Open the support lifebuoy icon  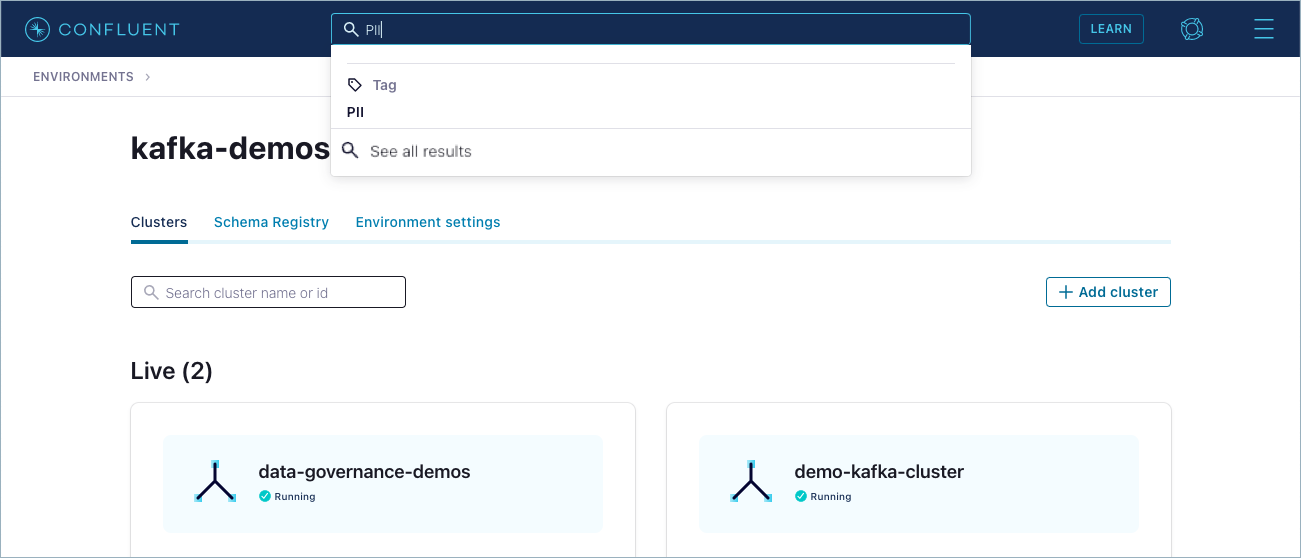pyautogui.click(x=1191, y=29)
